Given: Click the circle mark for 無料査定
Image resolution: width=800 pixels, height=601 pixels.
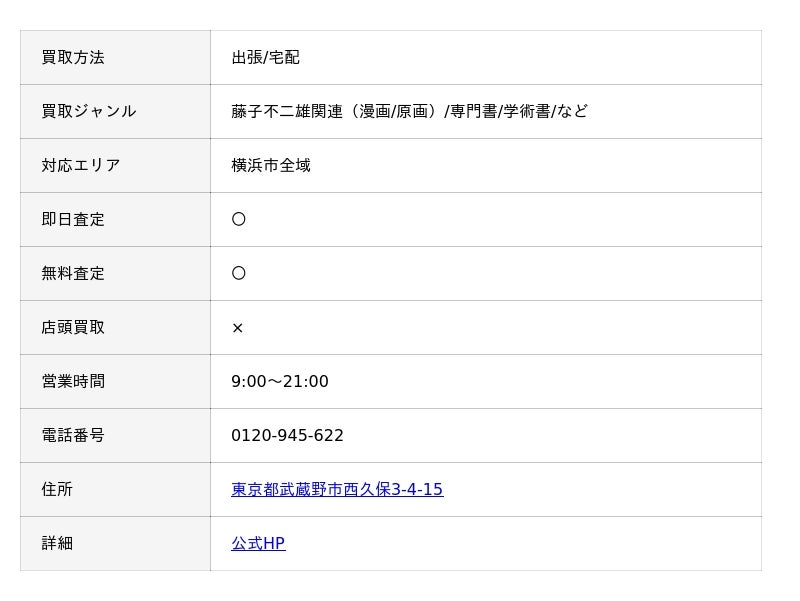Looking at the screenshot, I should (238, 273).
